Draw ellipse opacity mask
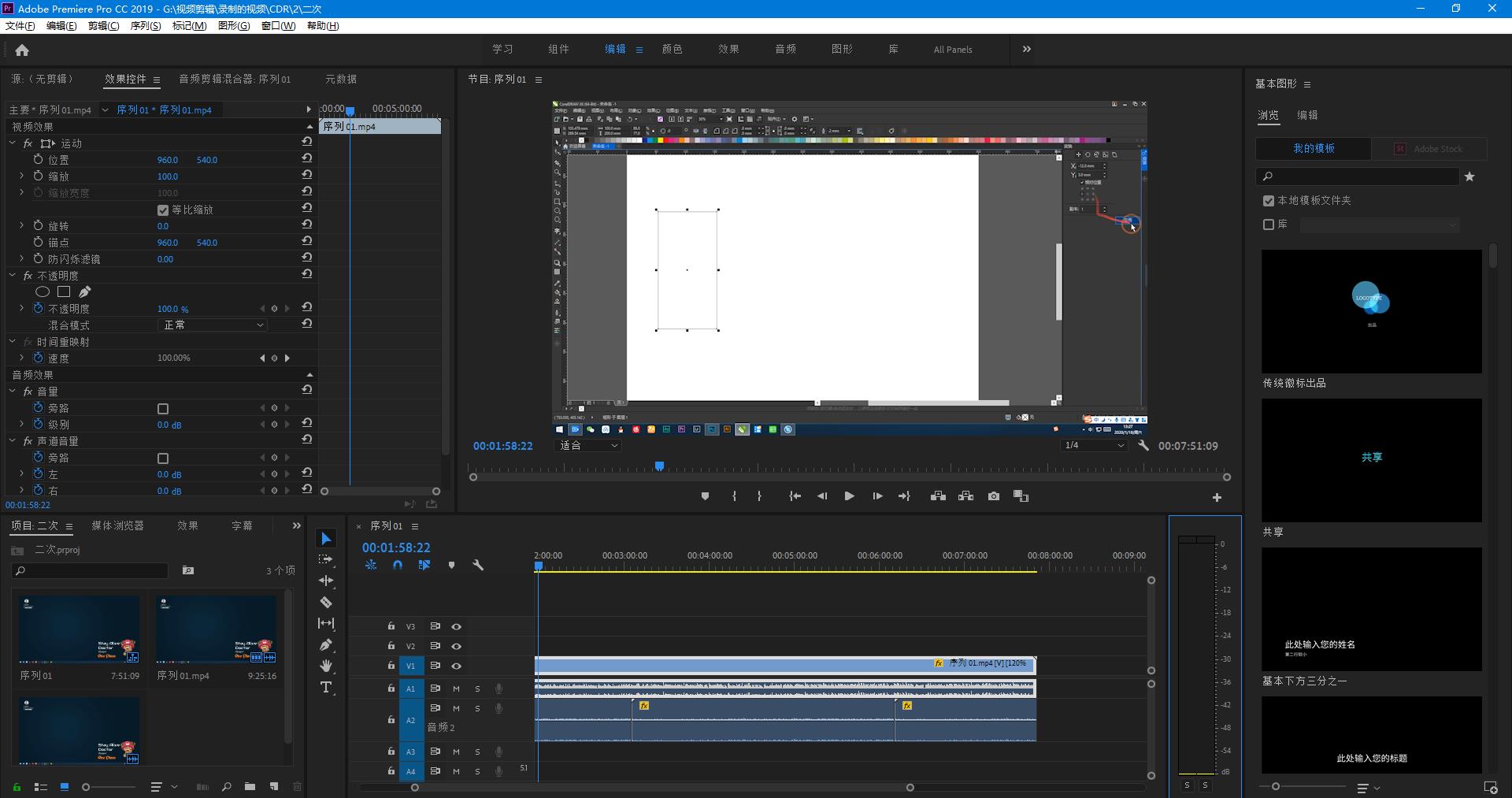Image resolution: width=1512 pixels, height=798 pixels. point(43,291)
